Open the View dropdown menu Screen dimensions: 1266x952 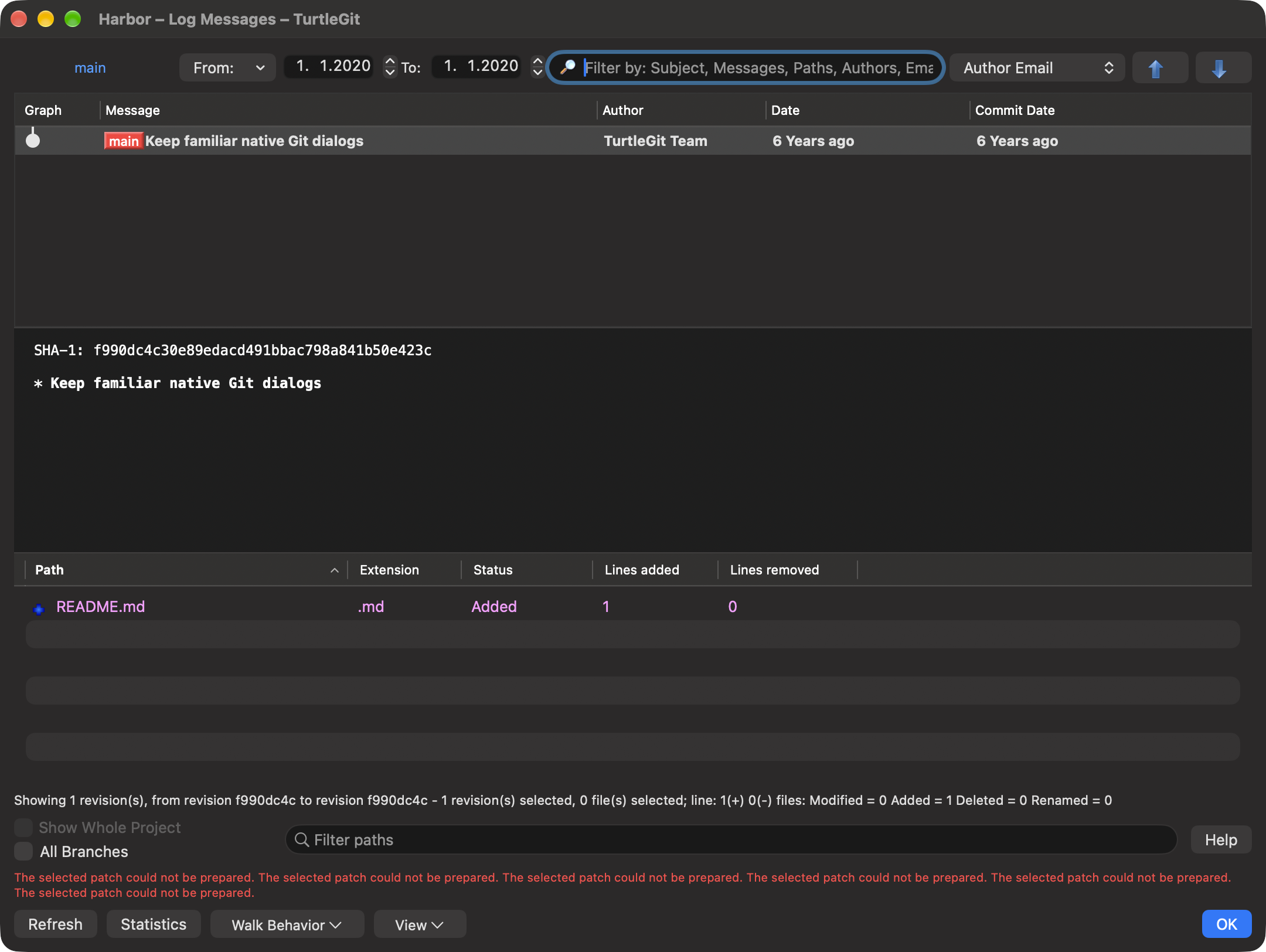tap(420, 924)
